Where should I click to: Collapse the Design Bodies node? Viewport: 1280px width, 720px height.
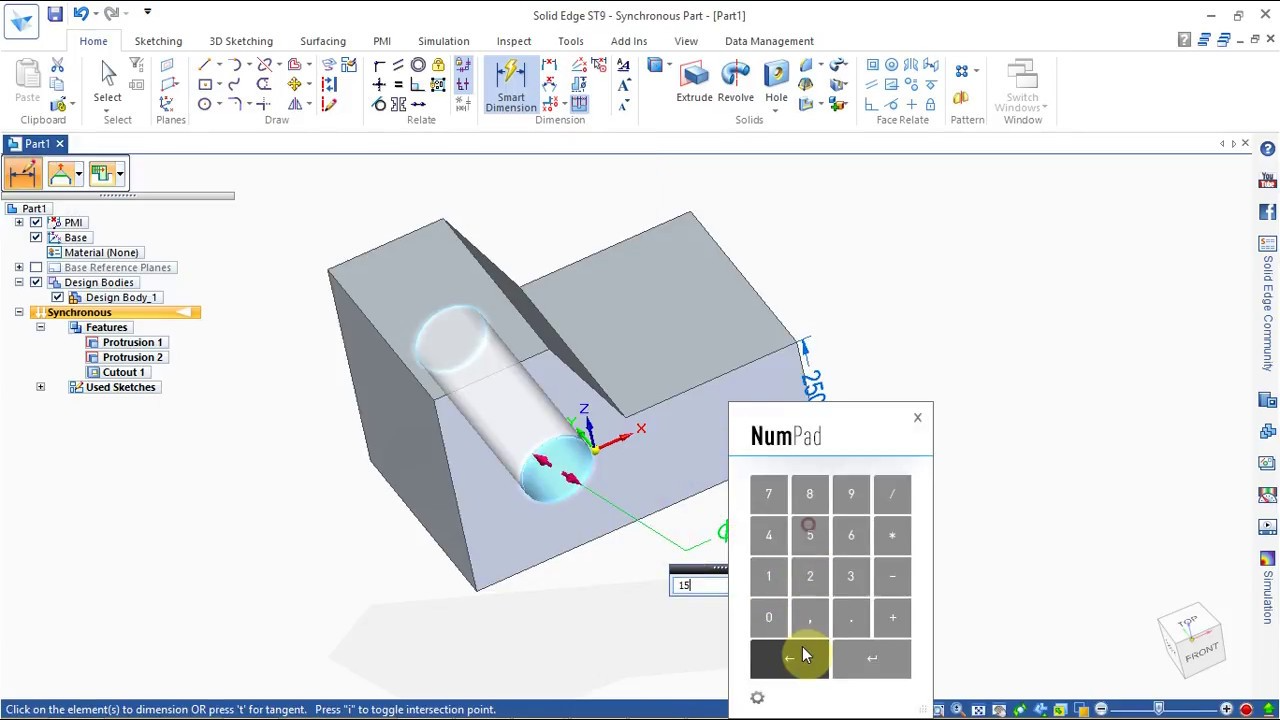coord(19,282)
